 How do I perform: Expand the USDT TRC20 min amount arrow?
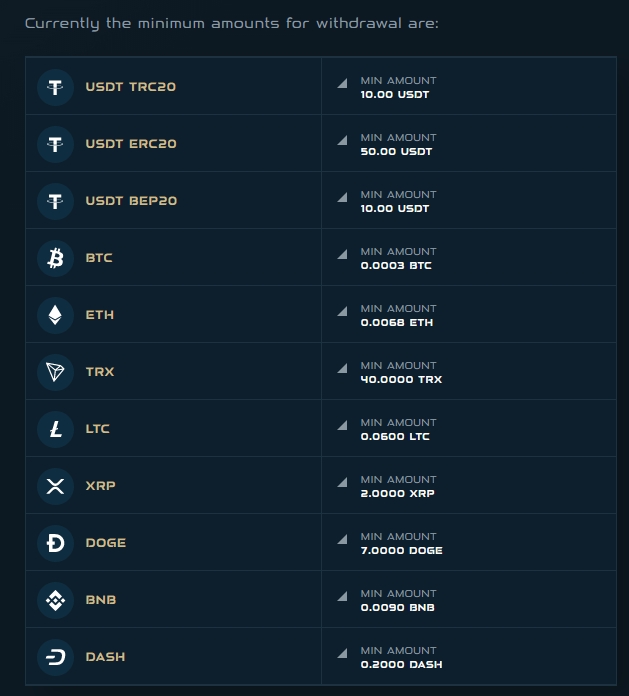pos(342,82)
